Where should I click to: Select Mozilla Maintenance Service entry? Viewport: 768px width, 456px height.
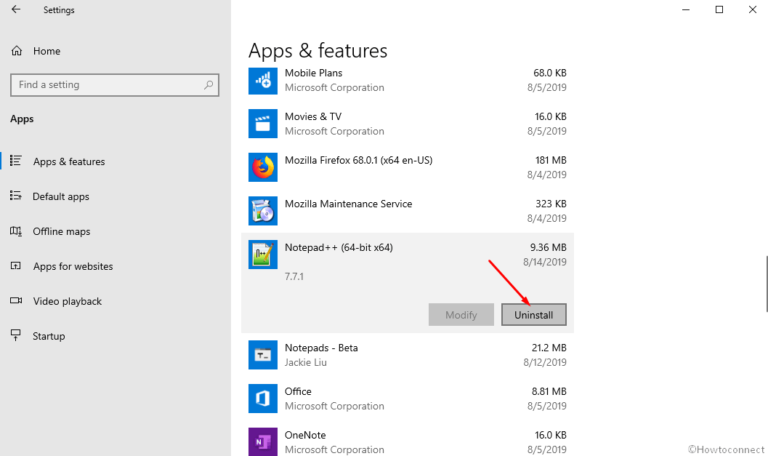348,204
